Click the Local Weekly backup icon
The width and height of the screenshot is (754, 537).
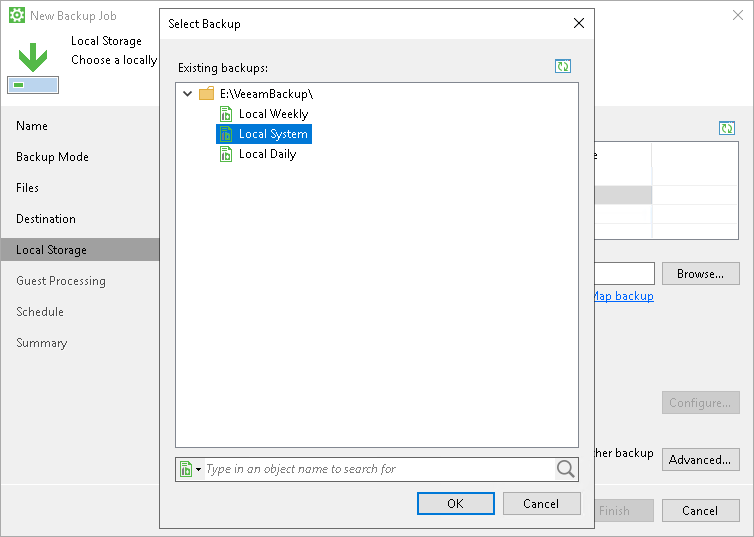tap(226, 114)
